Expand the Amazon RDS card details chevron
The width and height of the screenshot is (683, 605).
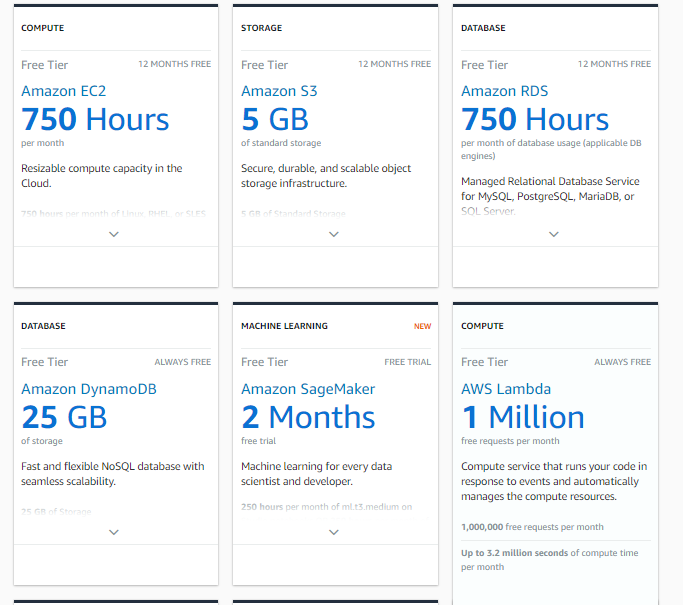click(554, 234)
